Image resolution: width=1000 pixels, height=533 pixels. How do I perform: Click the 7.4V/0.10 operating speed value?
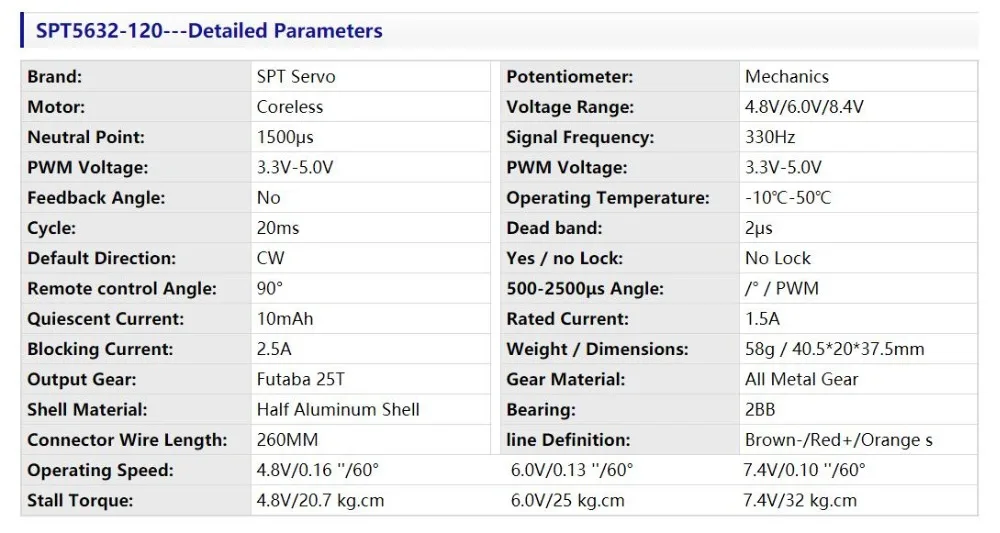click(804, 470)
